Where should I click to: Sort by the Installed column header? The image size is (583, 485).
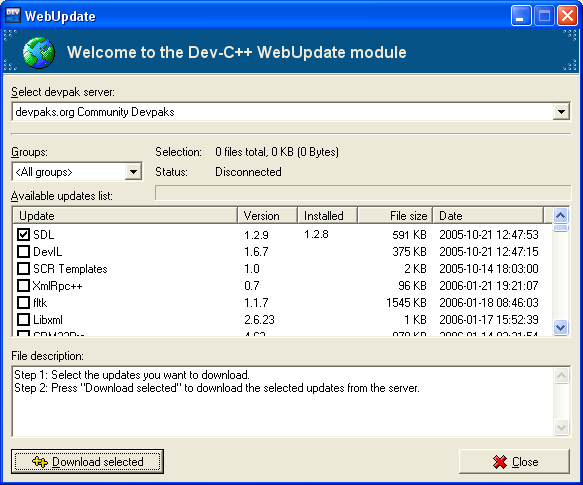pos(328,216)
